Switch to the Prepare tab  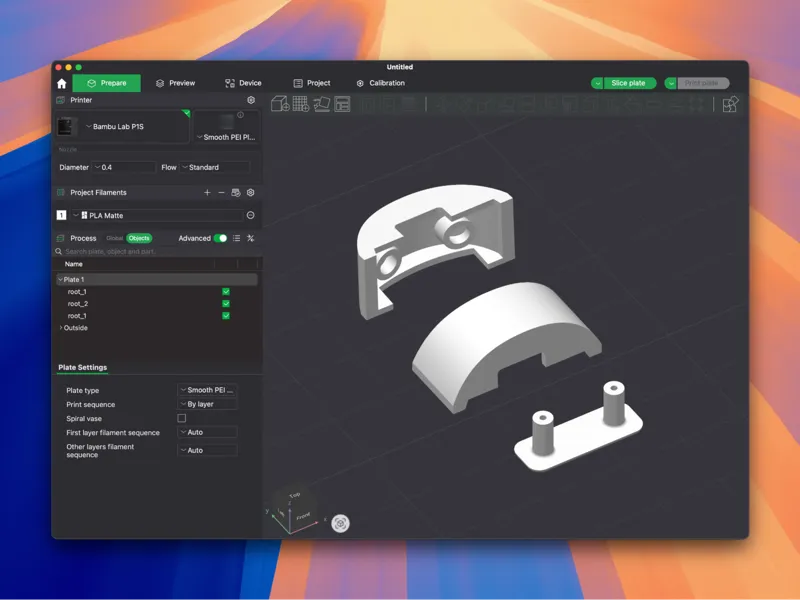tap(106, 83)
